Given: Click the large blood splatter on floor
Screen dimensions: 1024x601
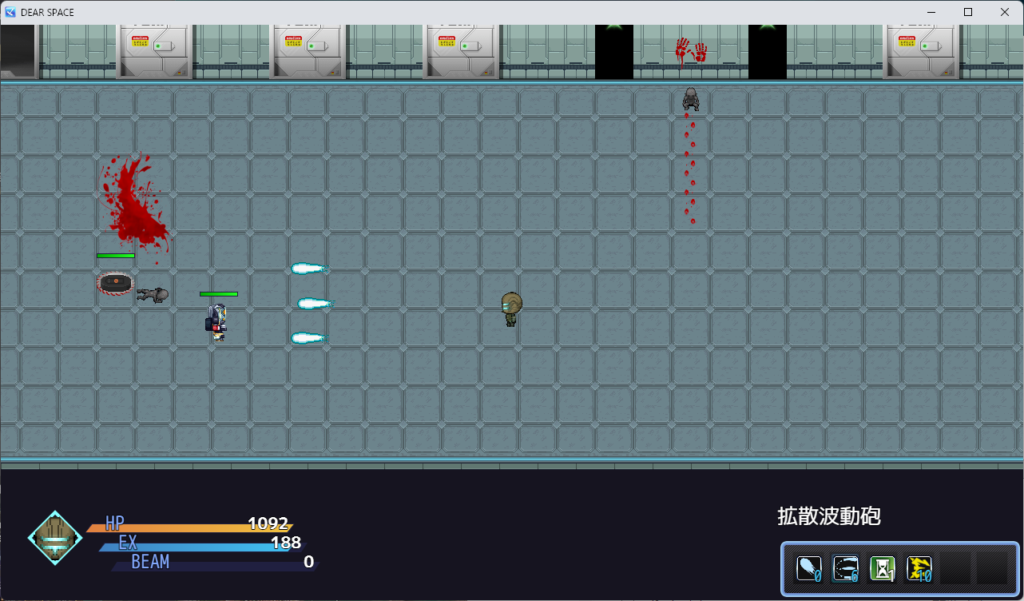Looking at the screenshot, I should click(133, 202).
